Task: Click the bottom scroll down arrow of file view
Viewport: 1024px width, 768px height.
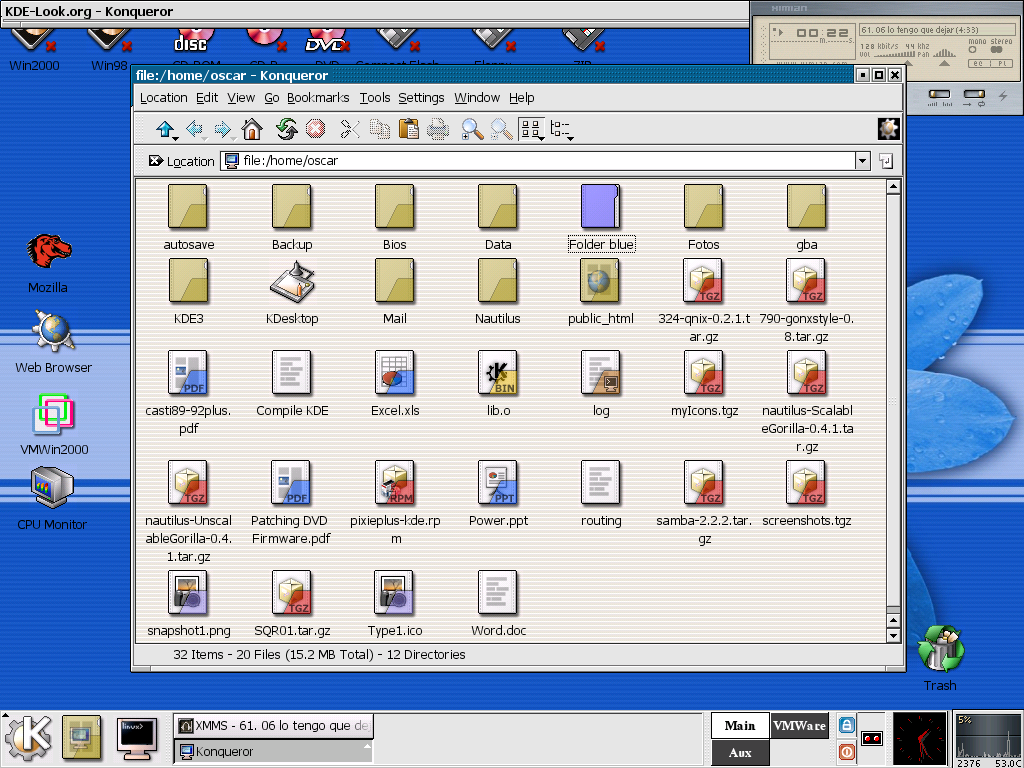Action: (893, 635)
